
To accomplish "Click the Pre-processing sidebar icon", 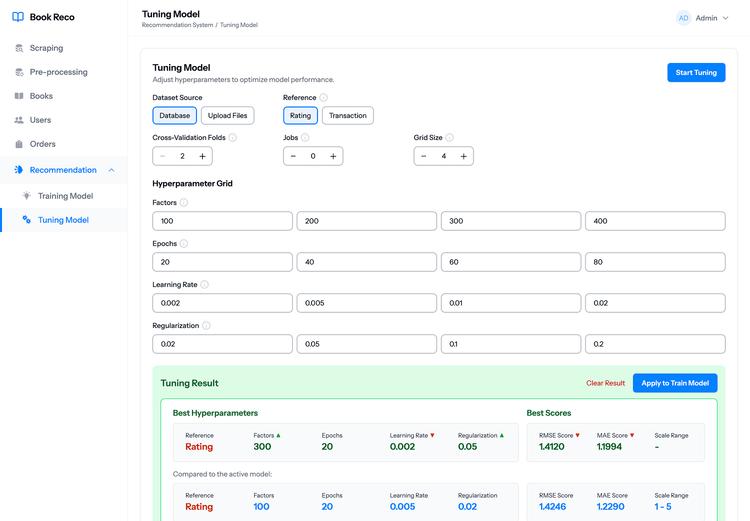I will tap(19, 72).
